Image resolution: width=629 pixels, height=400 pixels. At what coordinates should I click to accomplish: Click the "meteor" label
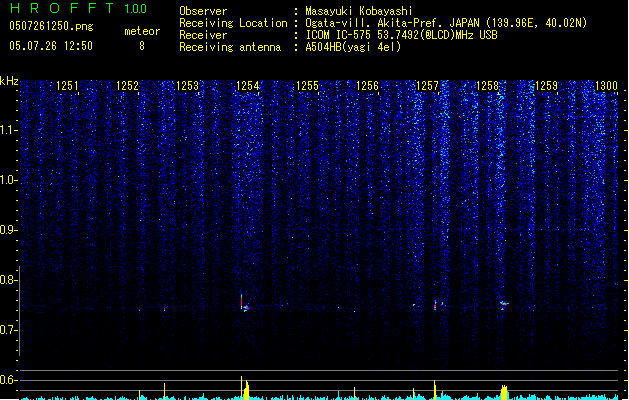pos(142,31)
